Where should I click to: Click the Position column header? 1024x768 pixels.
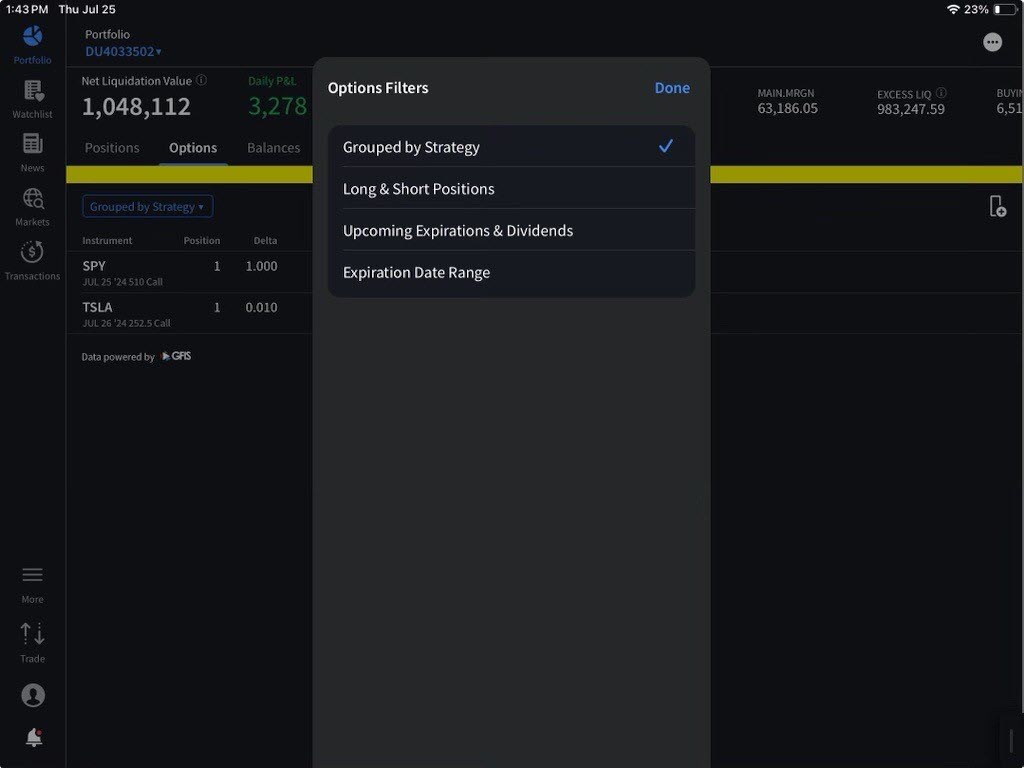point(202,240)
